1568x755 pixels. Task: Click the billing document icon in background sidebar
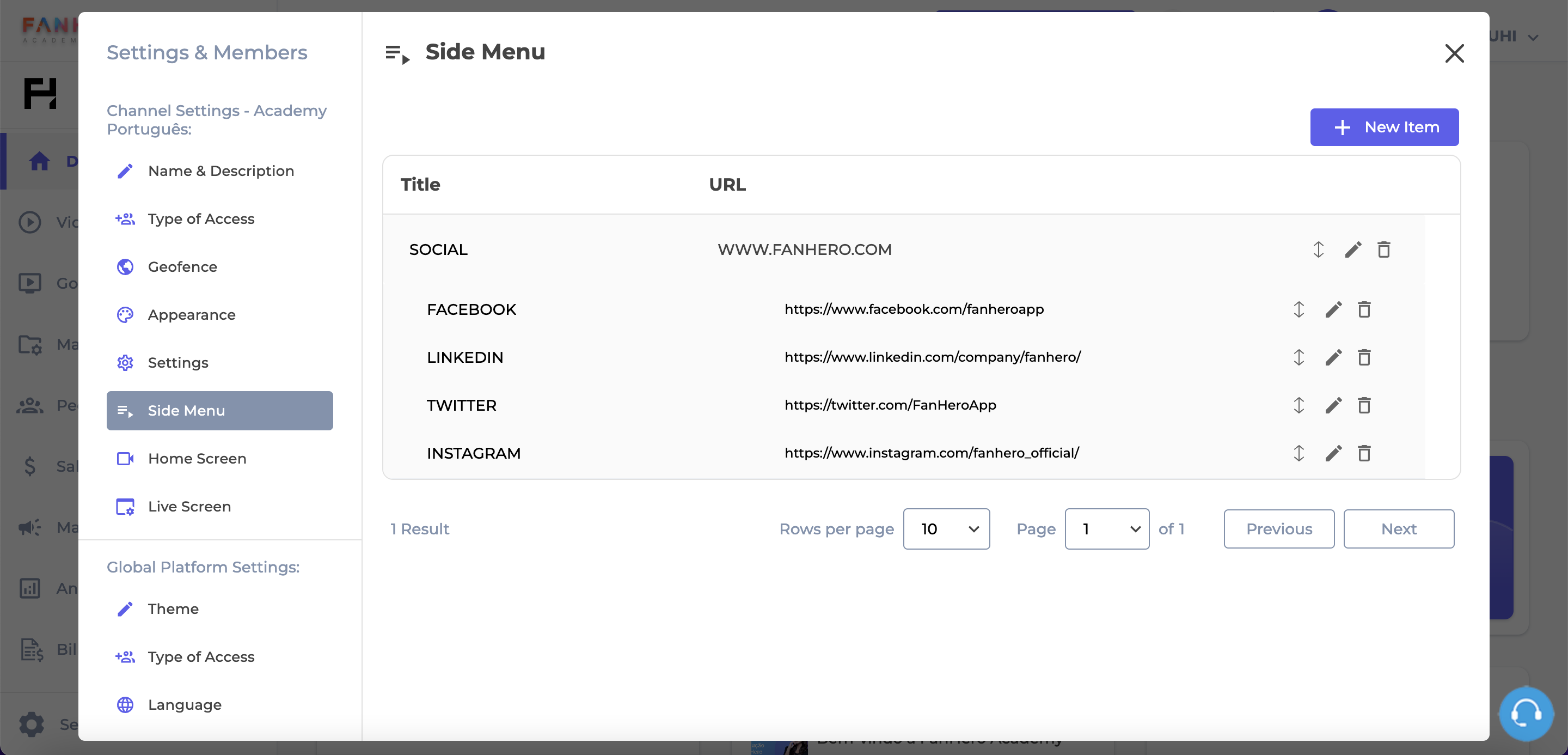(32, 650)
